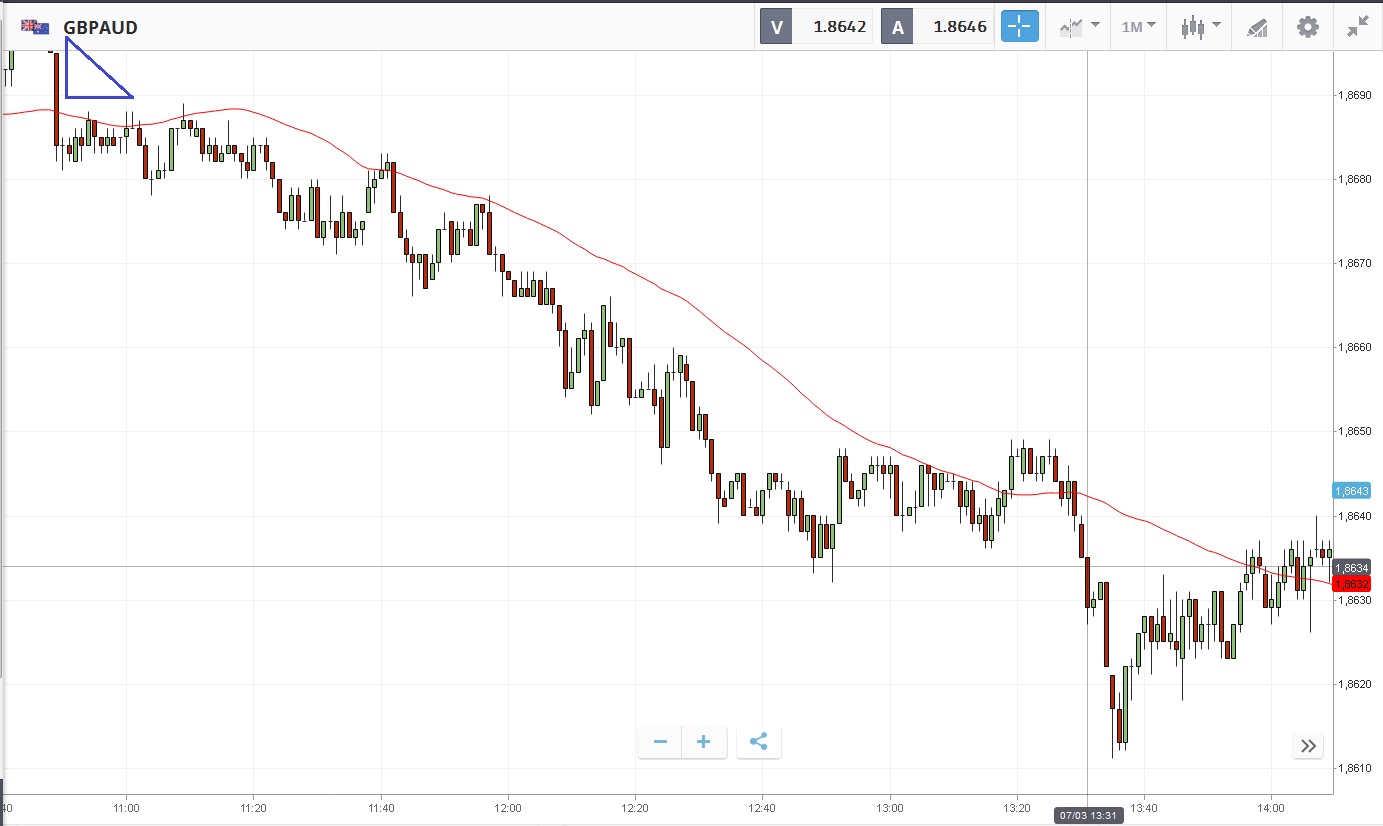The width and height of the screenshot is (1383, 826).
Task: Zoom in the chart with plus button
Action: click(704, 742)
